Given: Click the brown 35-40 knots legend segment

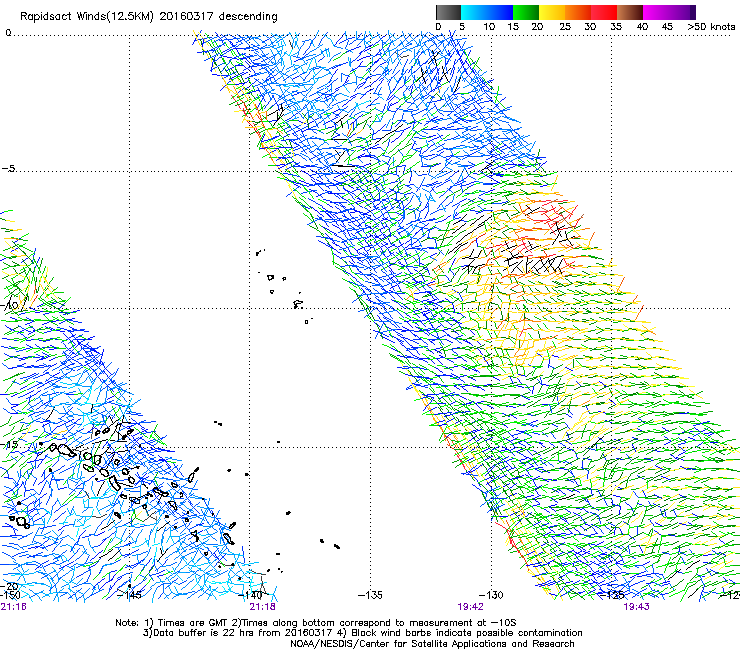Looking at the screenshot, I should point(630,12).
